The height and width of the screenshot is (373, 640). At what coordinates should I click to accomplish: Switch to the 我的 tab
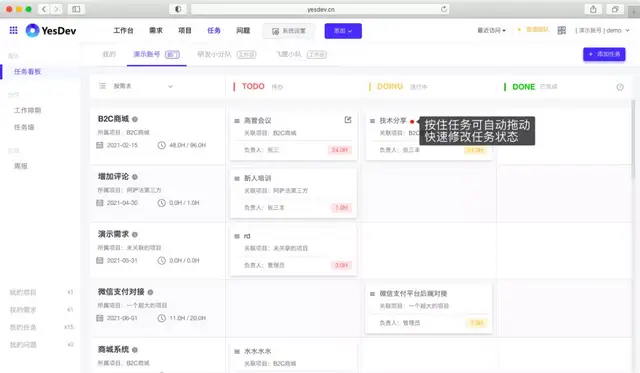point(109,54)
